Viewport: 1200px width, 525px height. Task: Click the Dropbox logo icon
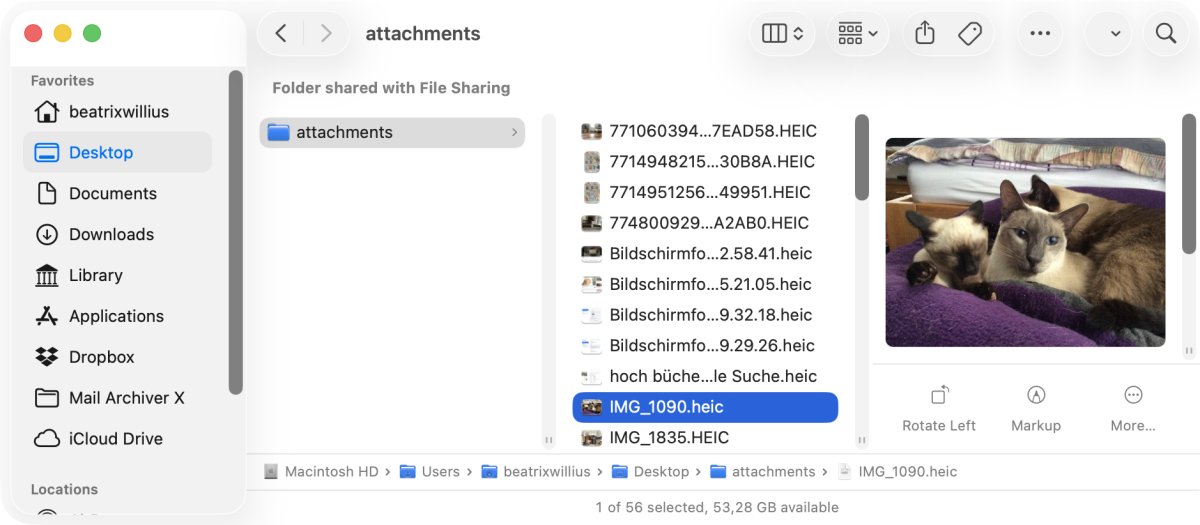(46, 357)
